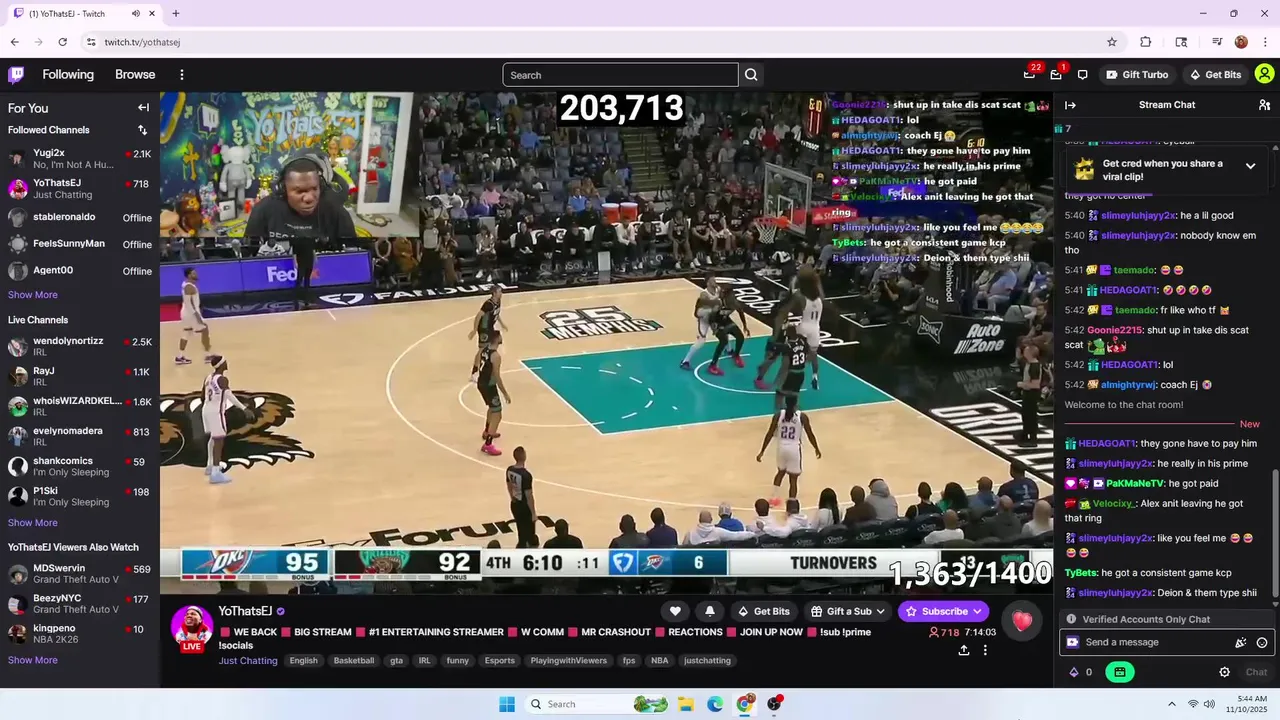Viewport: 1280px width, 720px height.
Task: Click YoThatsEJ's LIVE avatar below the video
Action: [x=191, y=626]
